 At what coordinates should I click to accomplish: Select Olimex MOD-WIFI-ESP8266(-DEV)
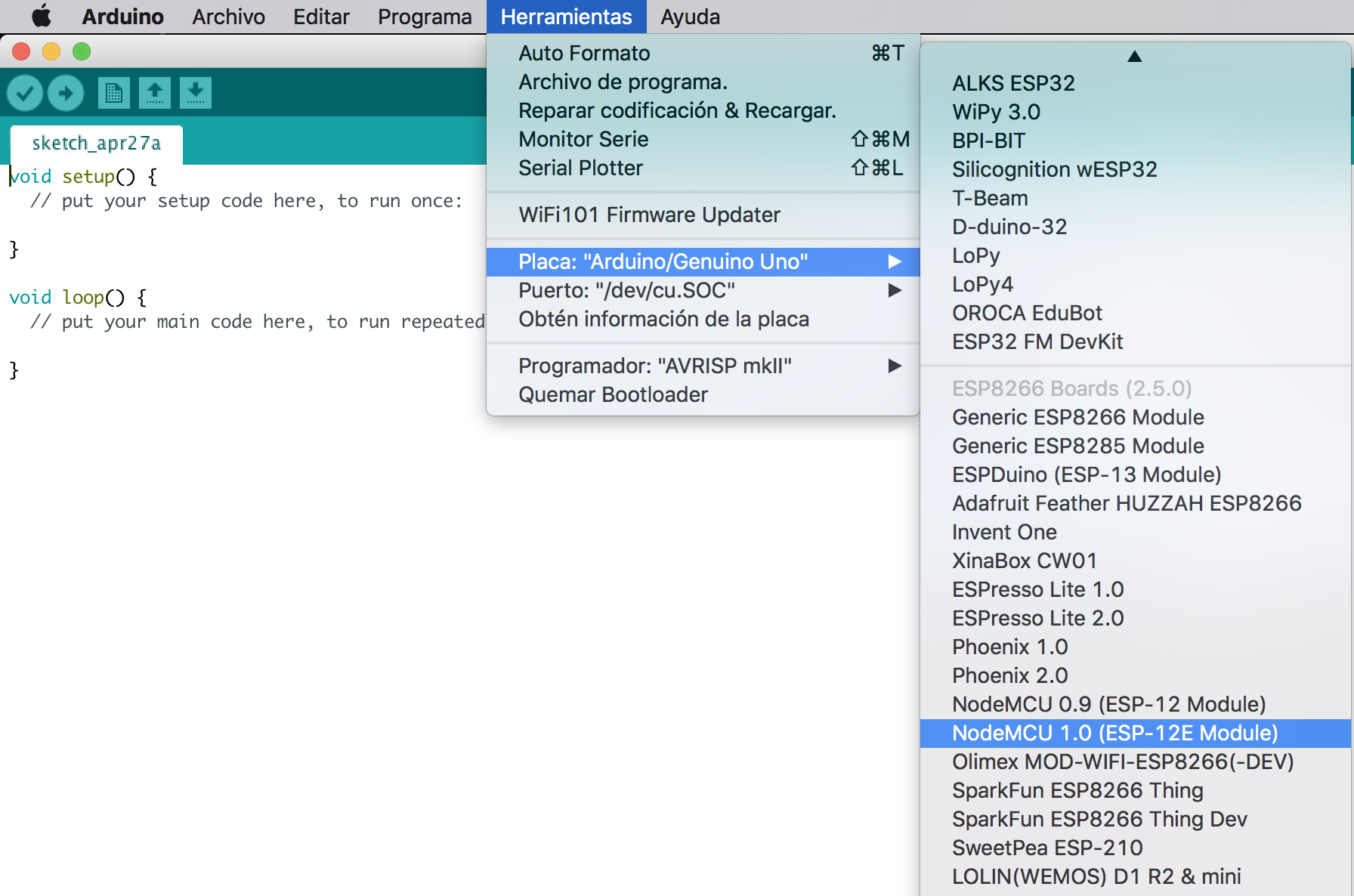pyautogui.click(x=1136, y=762)
